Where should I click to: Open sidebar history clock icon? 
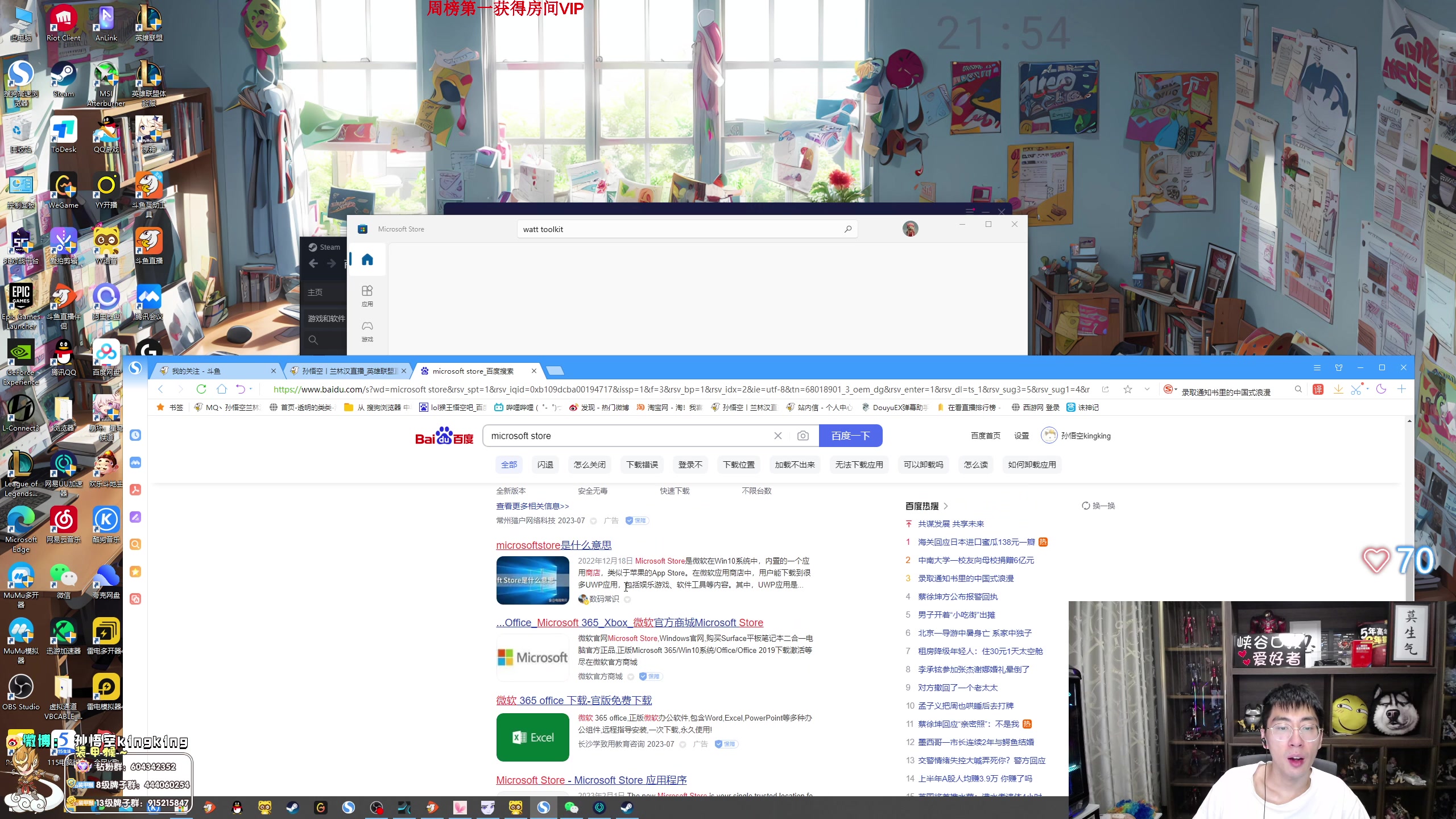135,435
